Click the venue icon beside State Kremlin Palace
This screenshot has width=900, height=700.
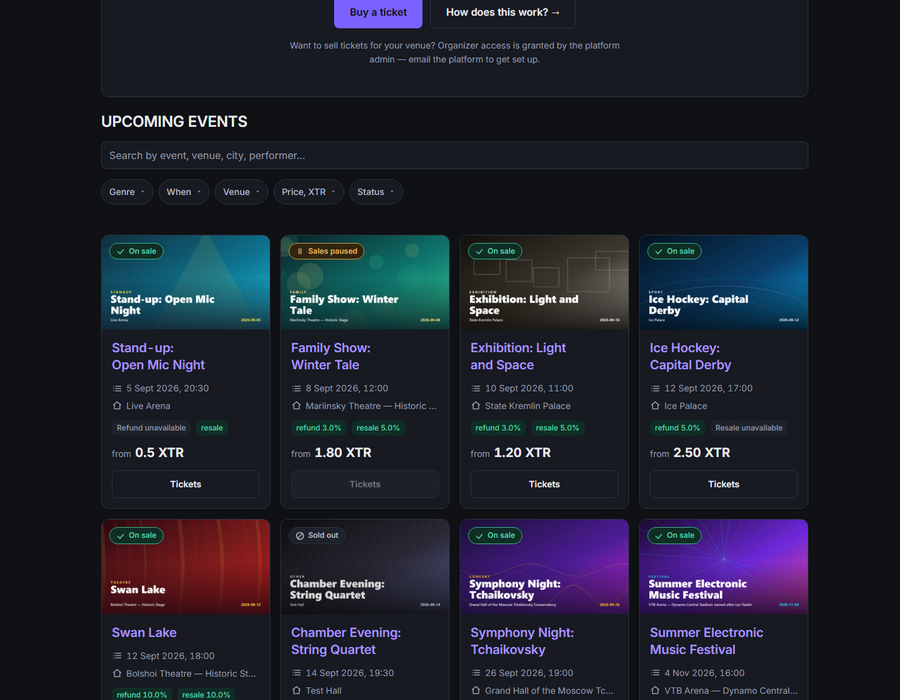tap(476, 406)
